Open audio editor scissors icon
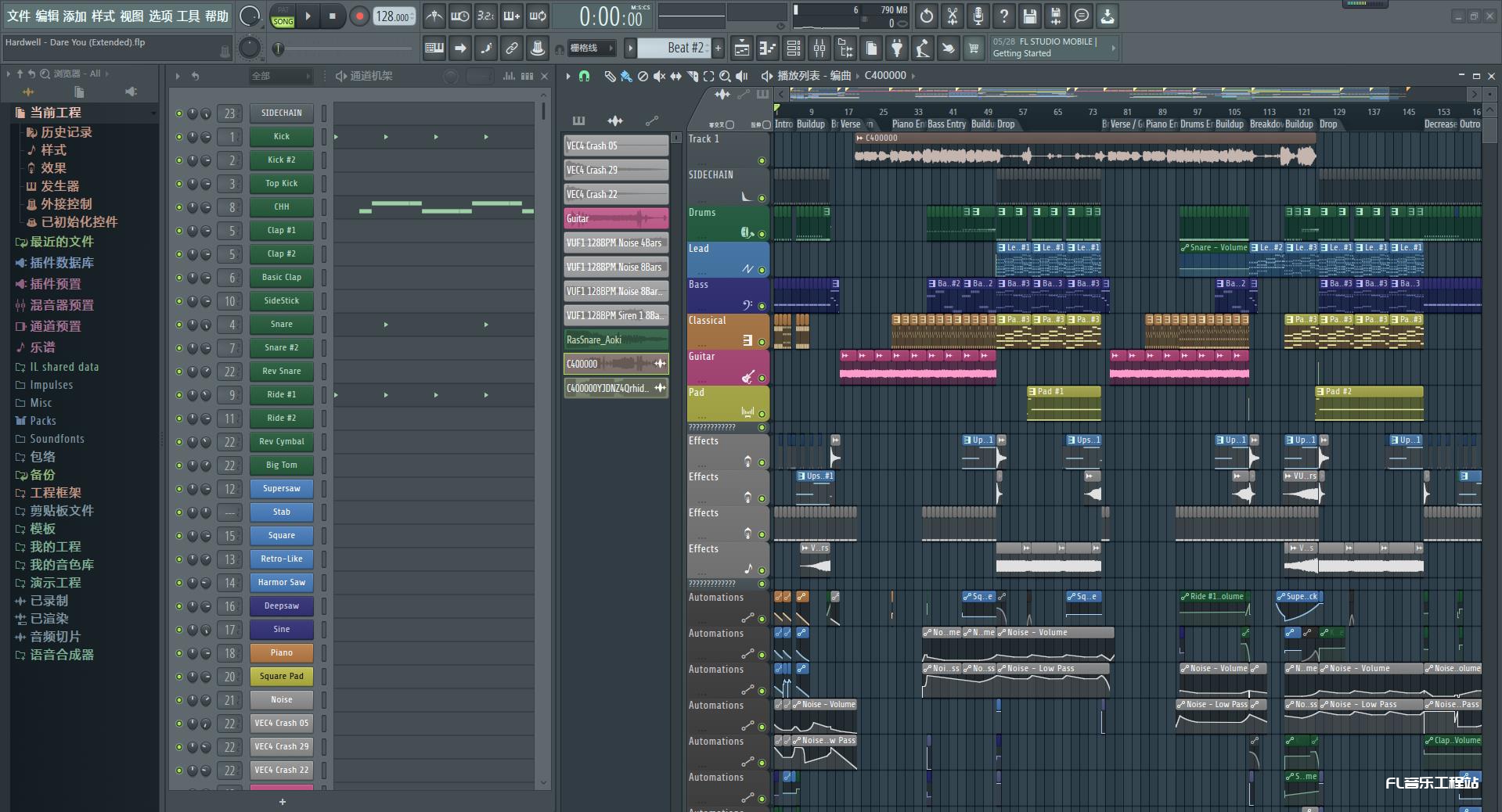Viewport: 1502px width, 812px height. point(953,16)
